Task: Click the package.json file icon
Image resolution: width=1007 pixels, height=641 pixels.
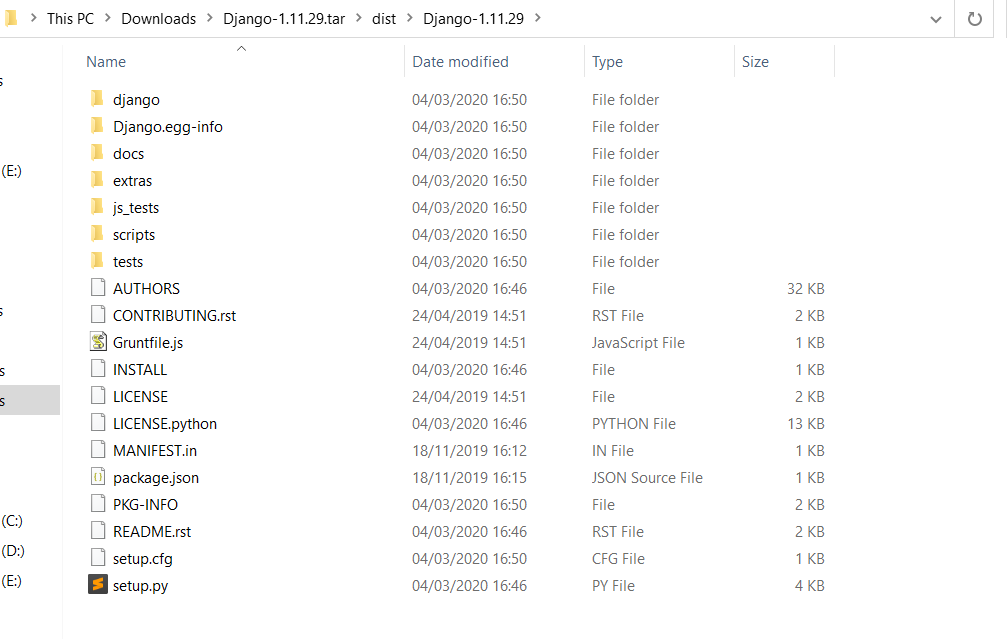Action: click(x=98, y=477)
